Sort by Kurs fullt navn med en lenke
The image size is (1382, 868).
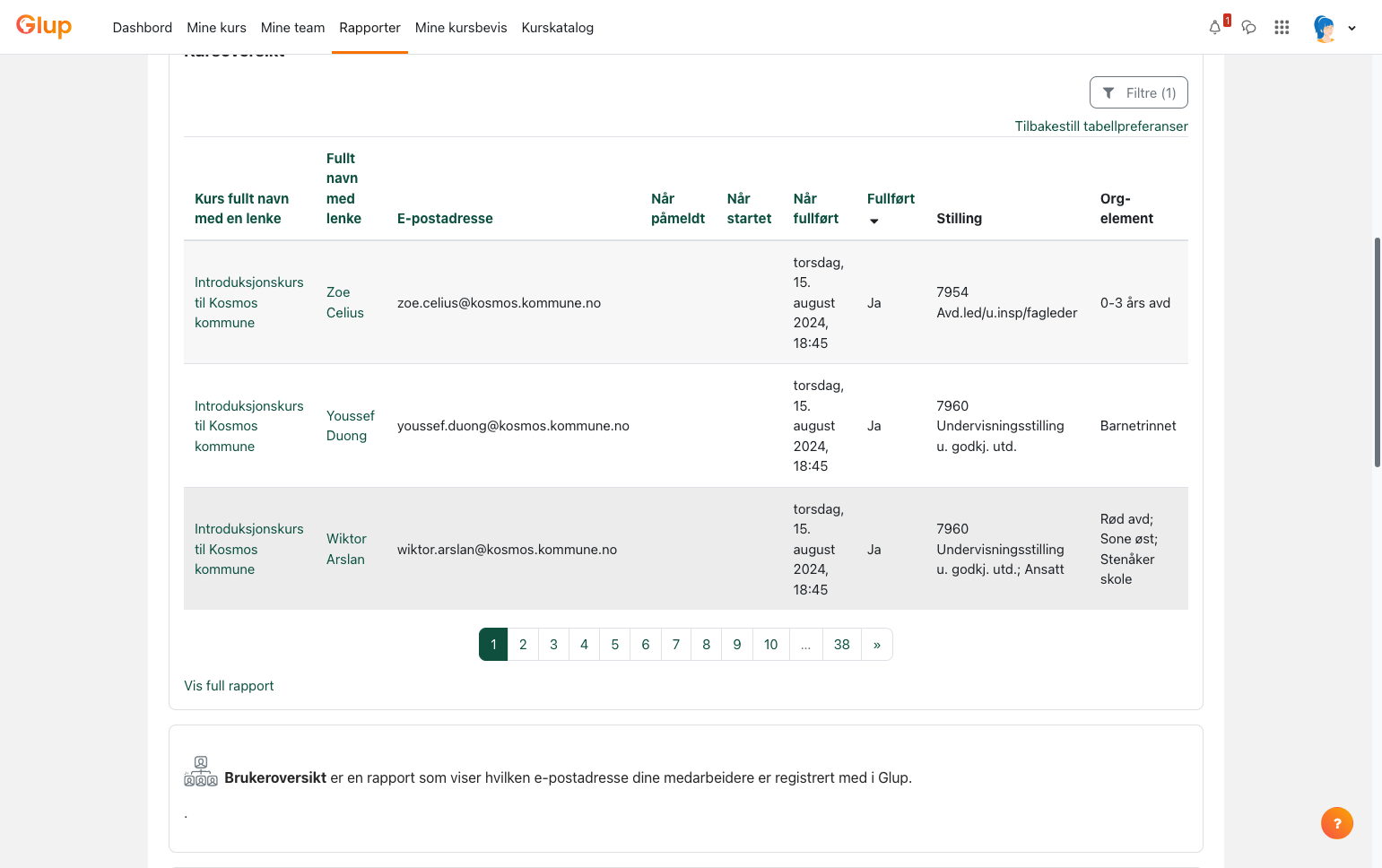(x=241, y=209)
